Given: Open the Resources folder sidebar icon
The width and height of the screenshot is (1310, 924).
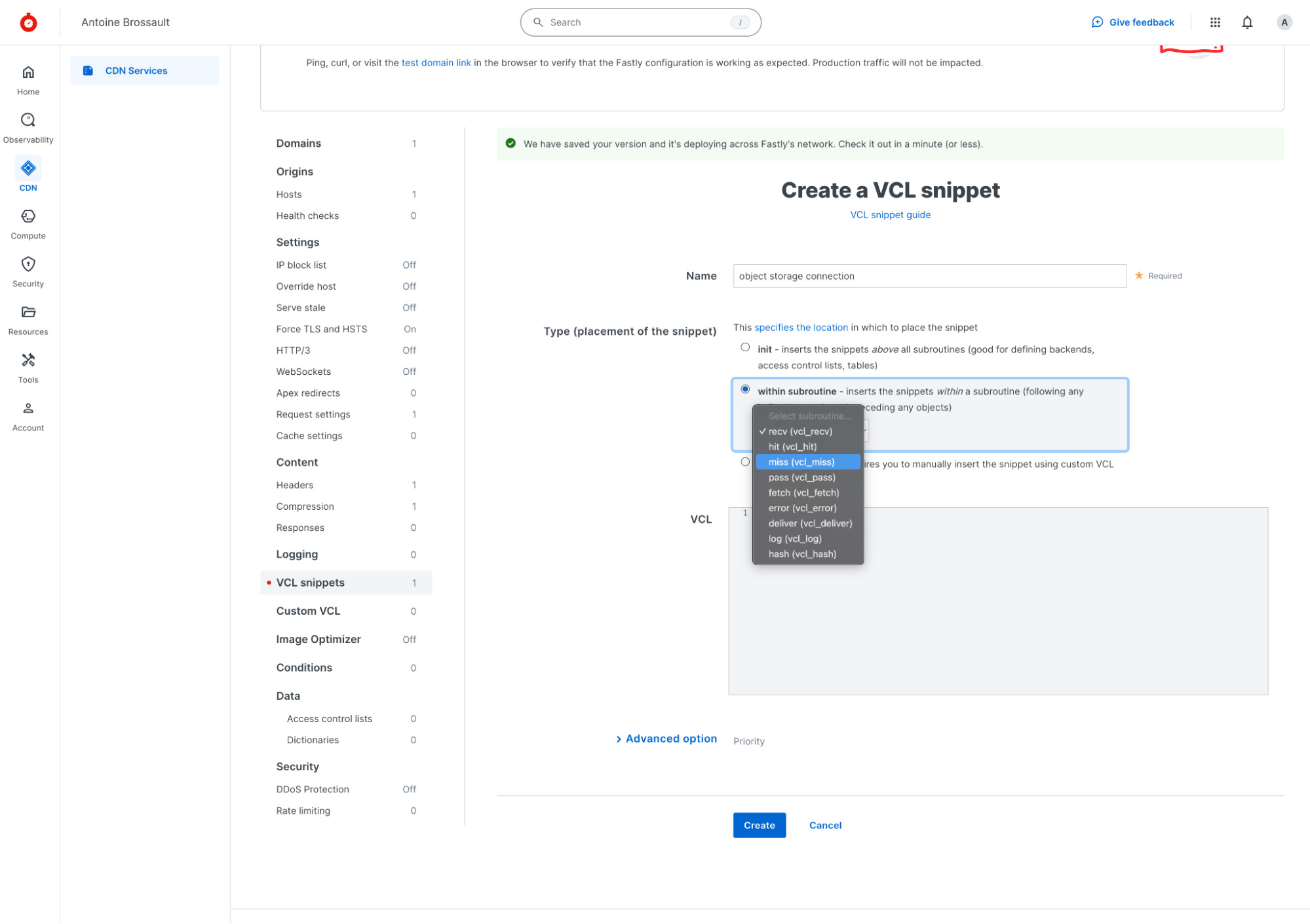Looking at the screenshot, I should click(x=28, y=312).
